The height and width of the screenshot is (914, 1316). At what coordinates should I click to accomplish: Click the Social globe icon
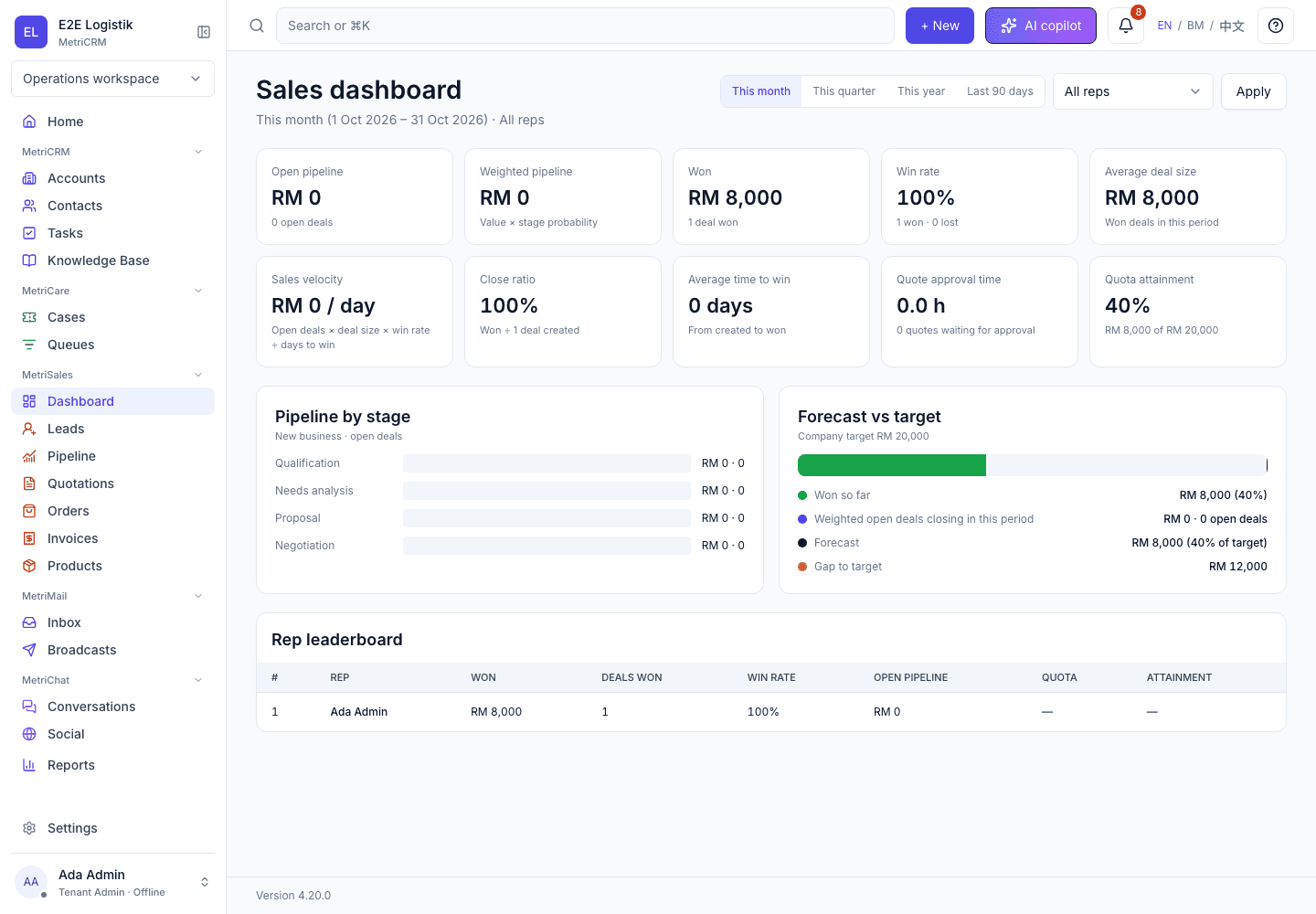point(29,734)
